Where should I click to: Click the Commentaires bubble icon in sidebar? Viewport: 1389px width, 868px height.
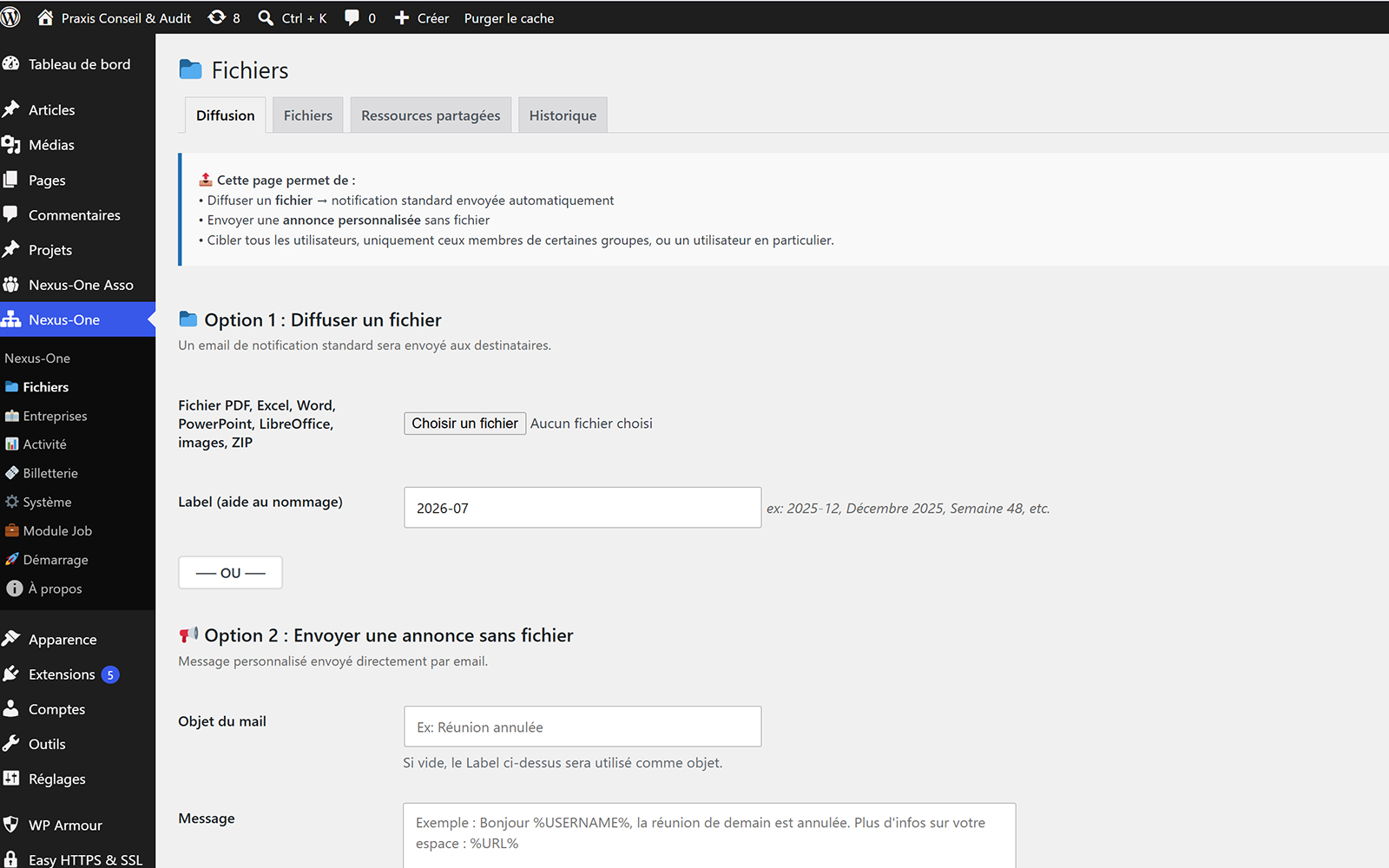[11, 214]
